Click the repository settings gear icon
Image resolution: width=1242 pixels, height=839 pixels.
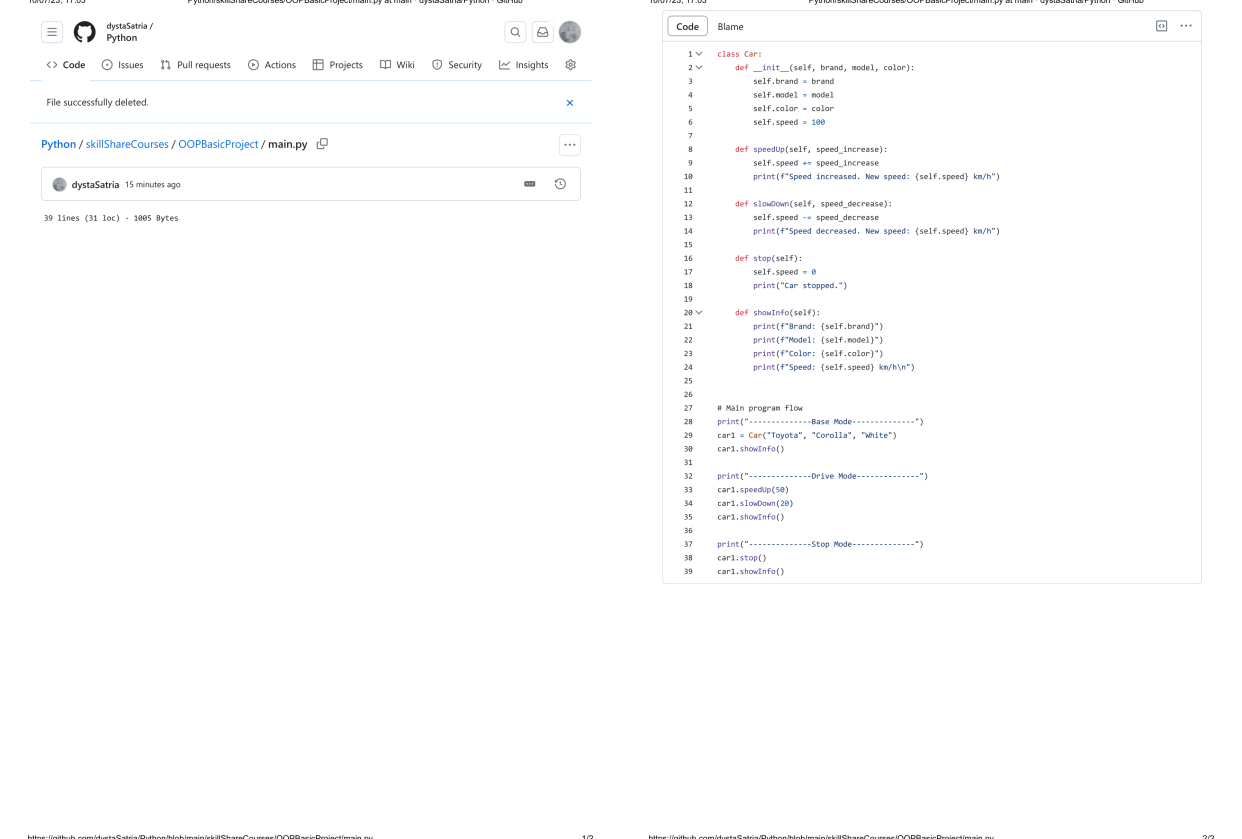click(x=570, y=64)
